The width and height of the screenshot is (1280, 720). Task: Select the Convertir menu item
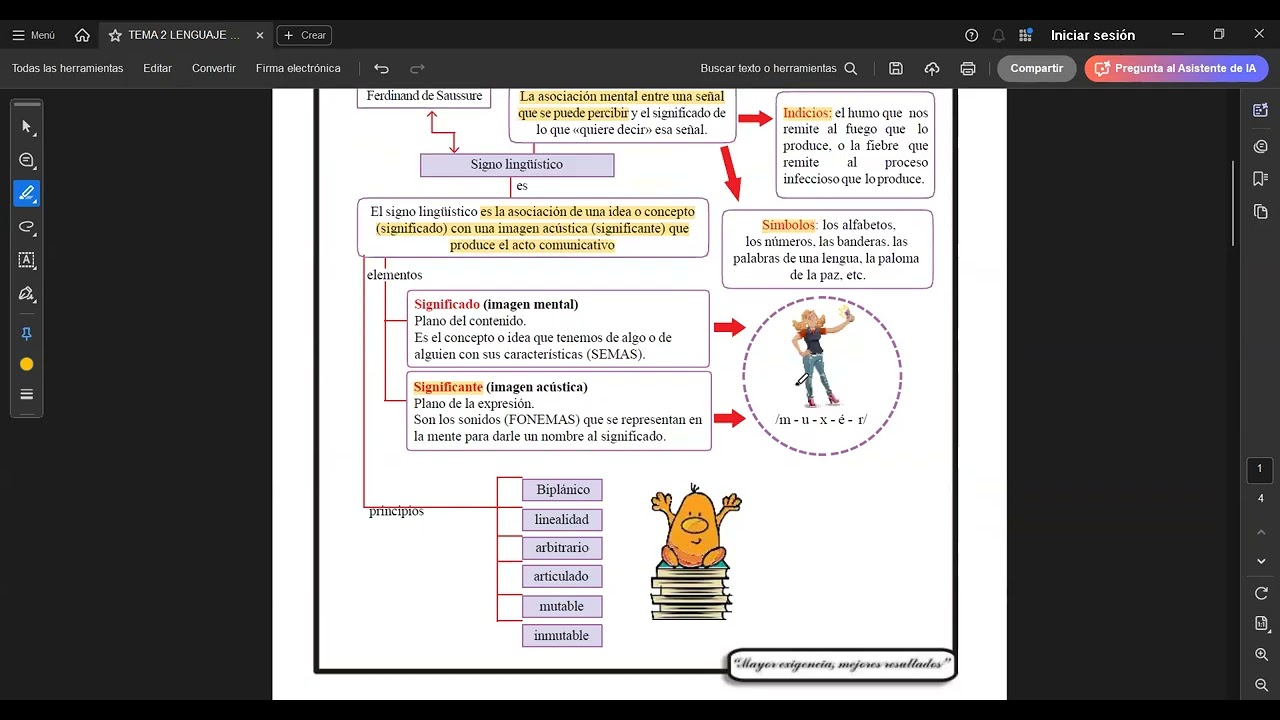pos(214,68)
